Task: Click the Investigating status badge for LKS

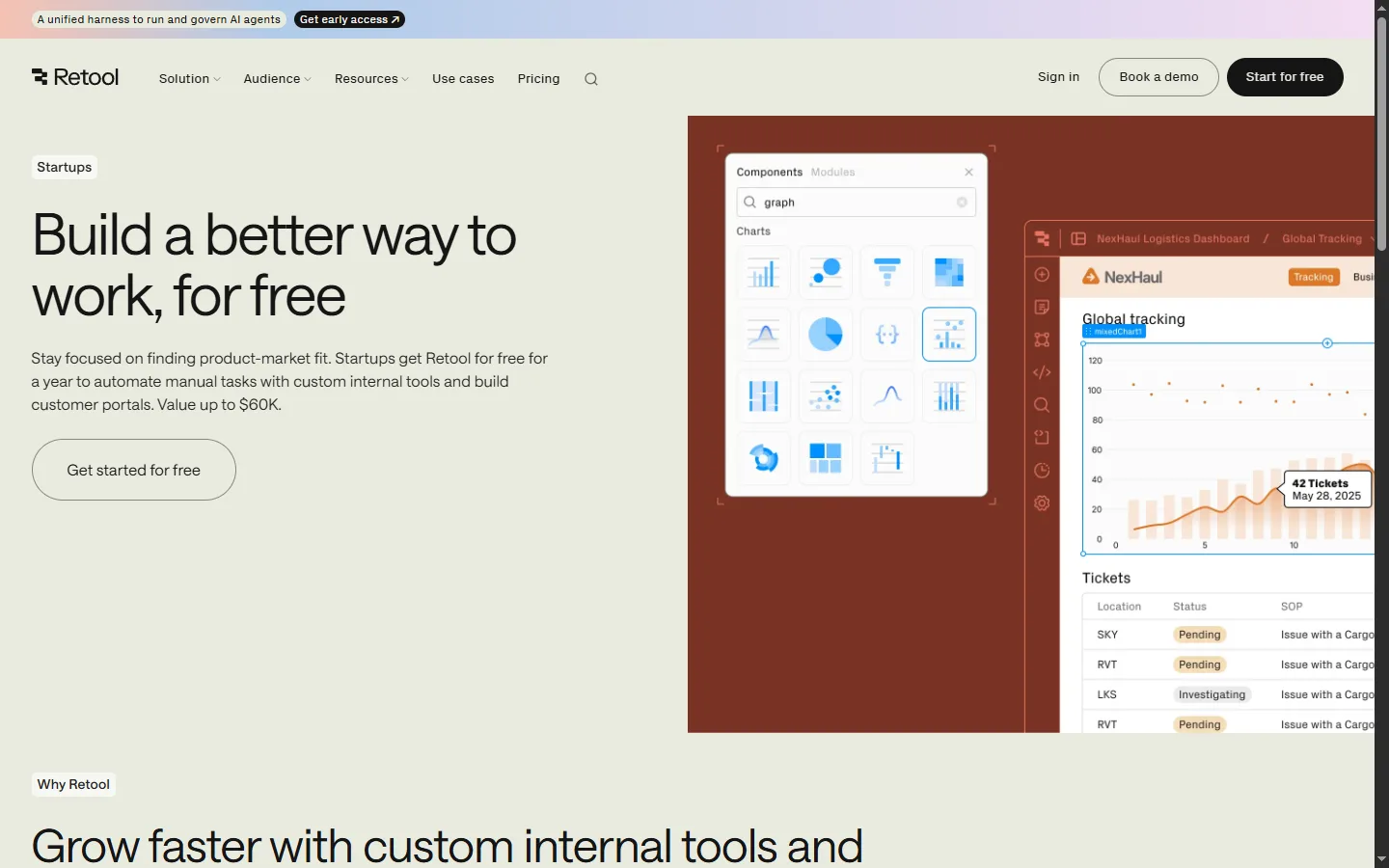Action: tap(1212, 694)
